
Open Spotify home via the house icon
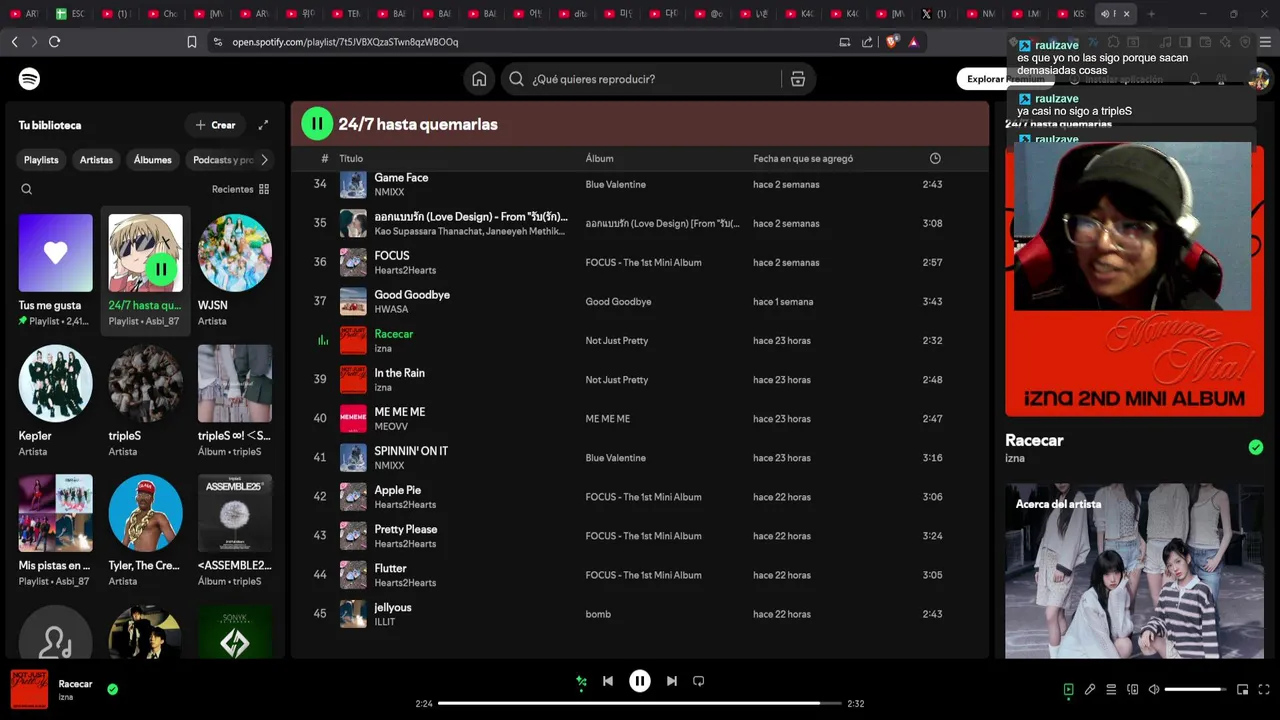pyautogui.click(x=479, y=79)
